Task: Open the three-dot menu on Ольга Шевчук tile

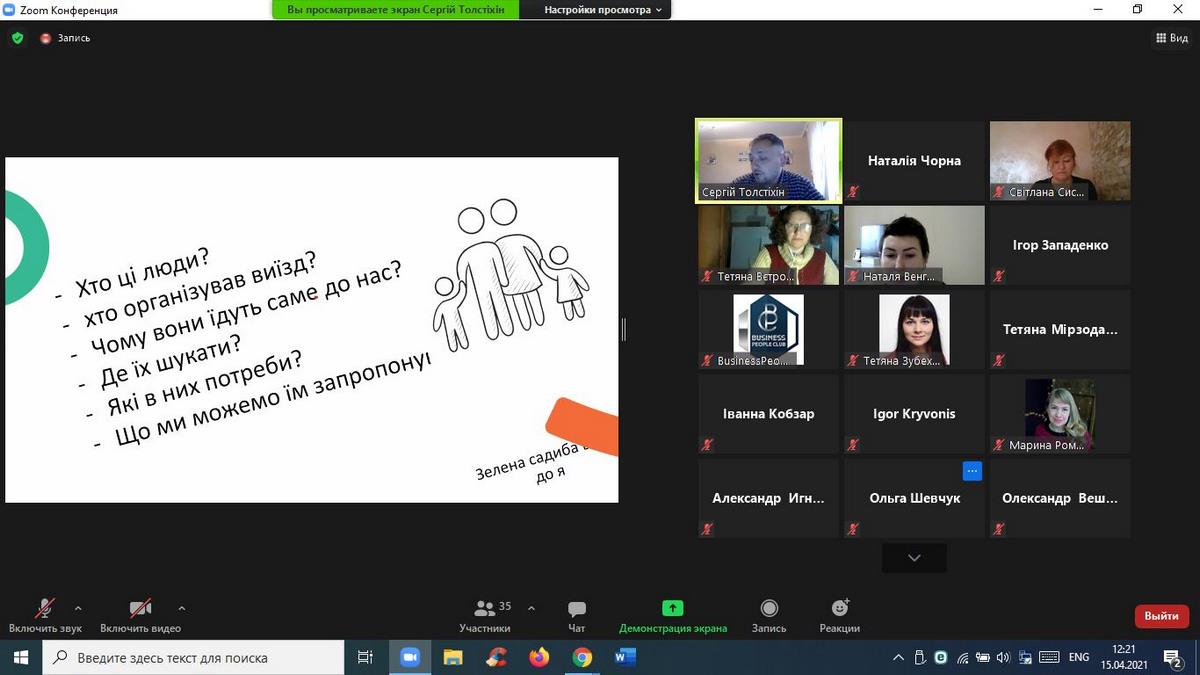Action: 972,470
